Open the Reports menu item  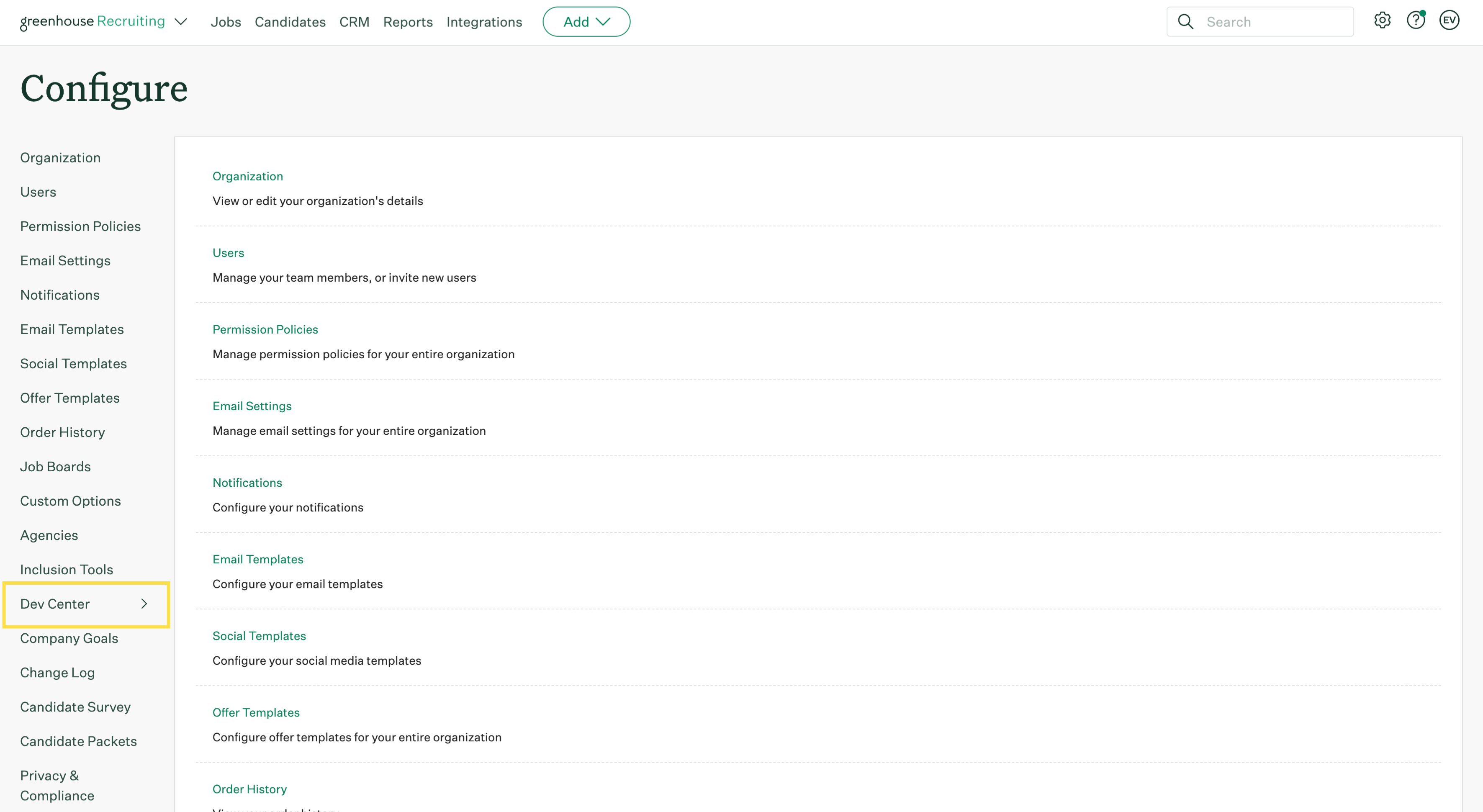click(408, 22)
